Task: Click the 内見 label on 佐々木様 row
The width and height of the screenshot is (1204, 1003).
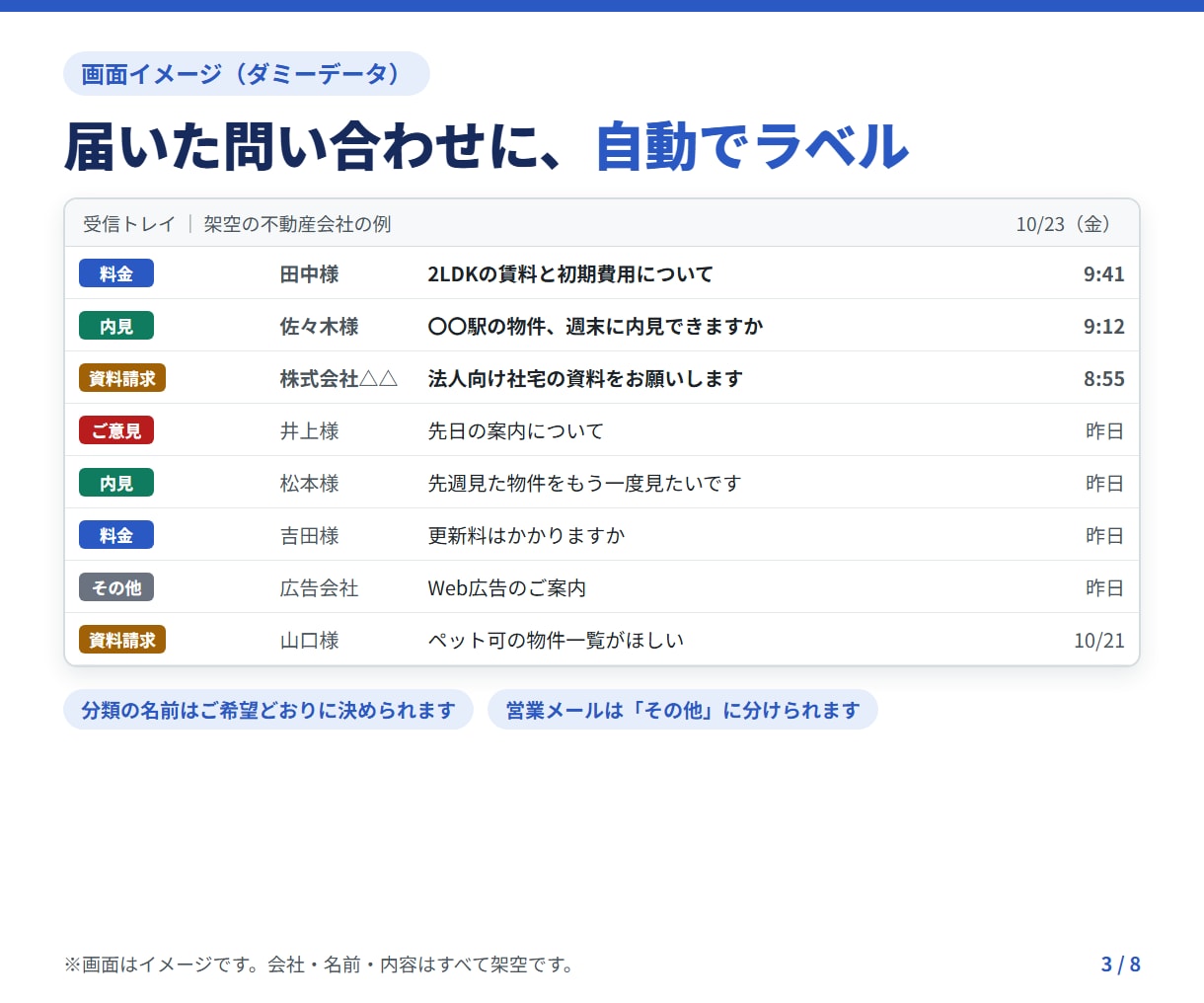Action: (x=116, y=326)
